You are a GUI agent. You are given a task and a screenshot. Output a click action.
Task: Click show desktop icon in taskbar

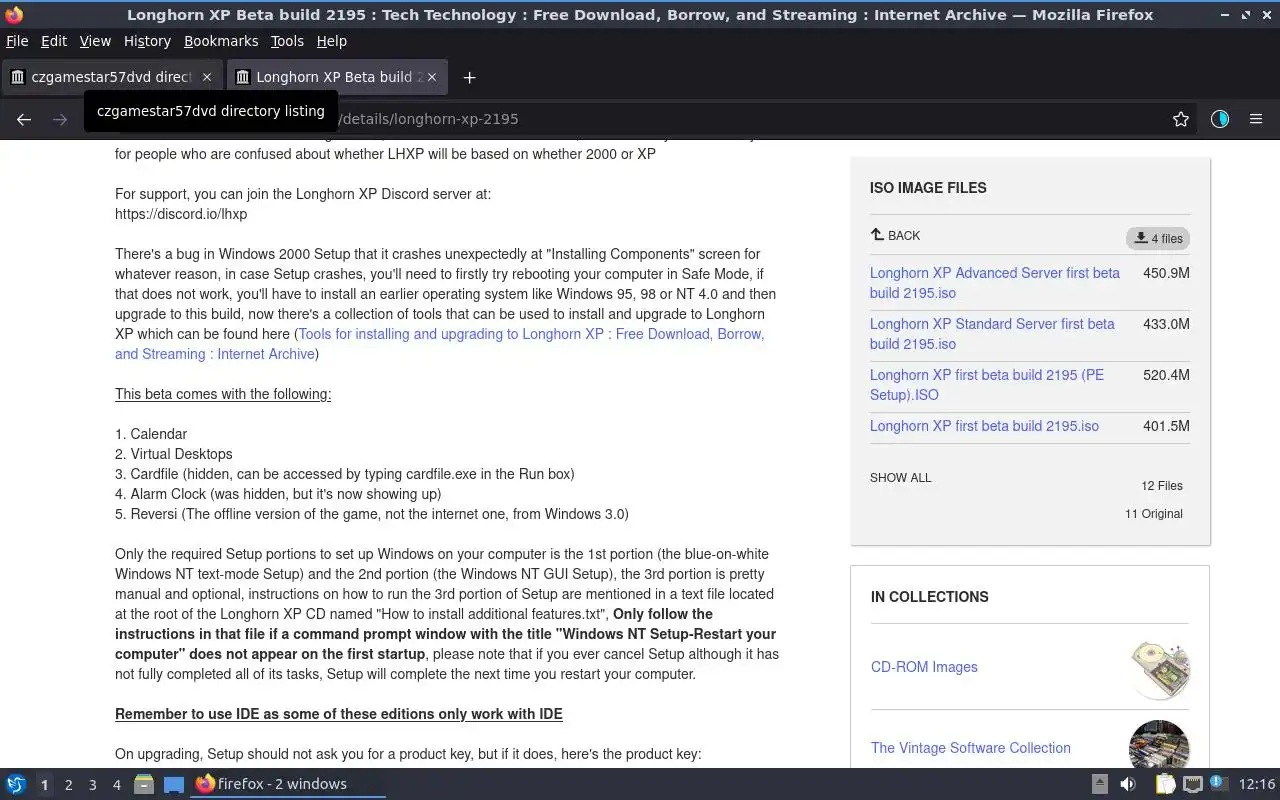(x=174, y=784)
